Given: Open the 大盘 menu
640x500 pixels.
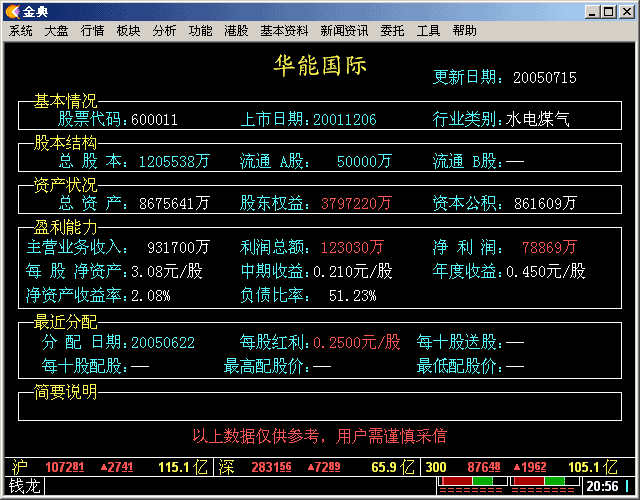Looking at the screenshot, I should pyautogui.click(x=56, y=31).
